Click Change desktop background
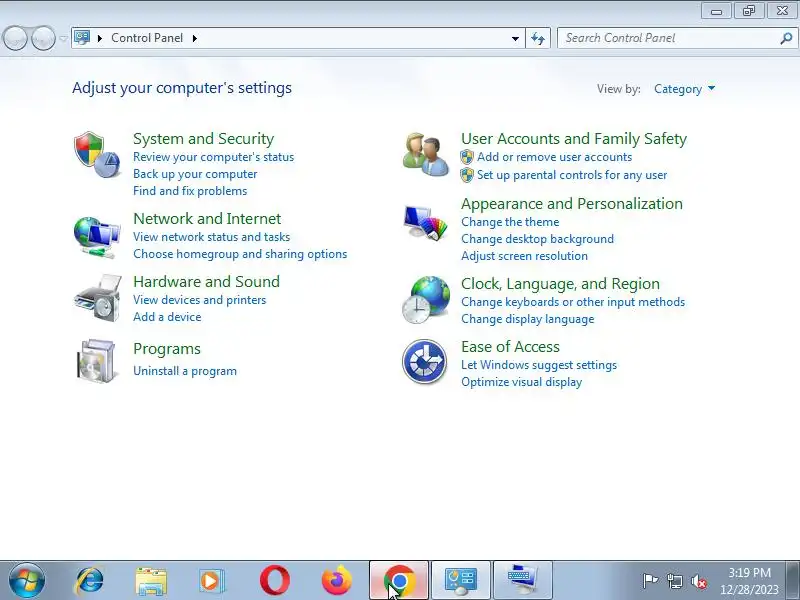Image resolution: width=800 pixels, height=600 pixels. 537,239
